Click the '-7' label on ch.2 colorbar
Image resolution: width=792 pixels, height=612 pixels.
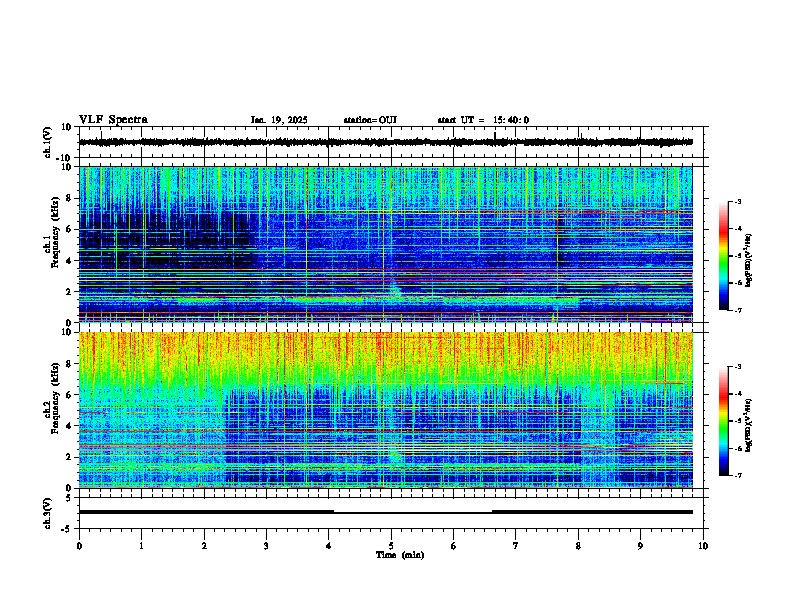point(738,475)
